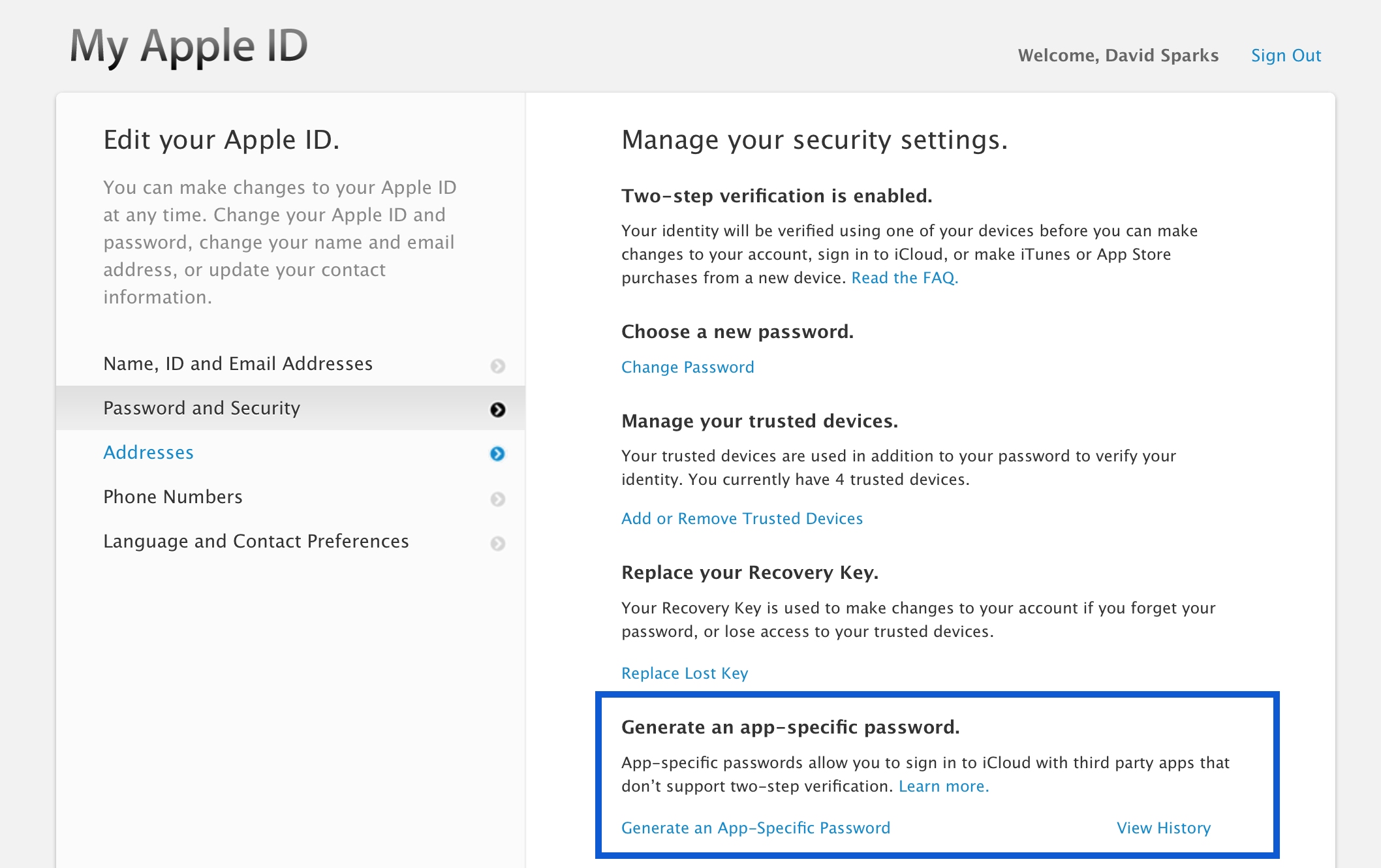Click the My Apple ID title
The width and height of the screenshot is (1381, 868).
189,47
